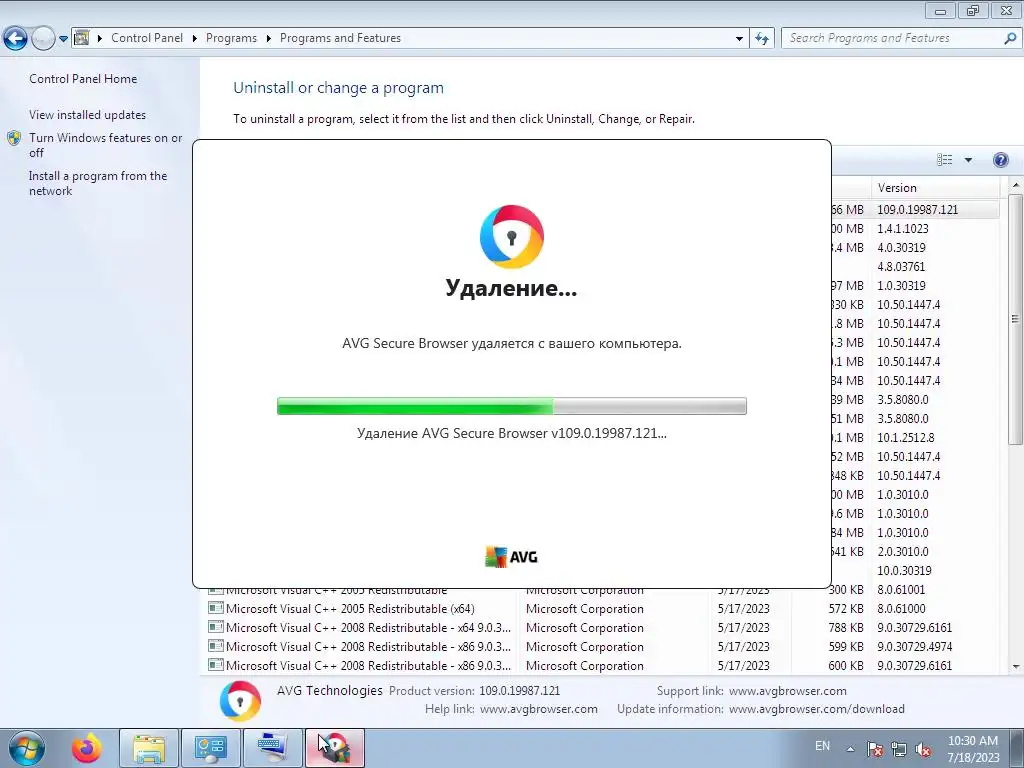Click Help link www.avgbrowser.com in details pane
The height and width of the screenshot is (768, 1024).
(x=539, y=709)
